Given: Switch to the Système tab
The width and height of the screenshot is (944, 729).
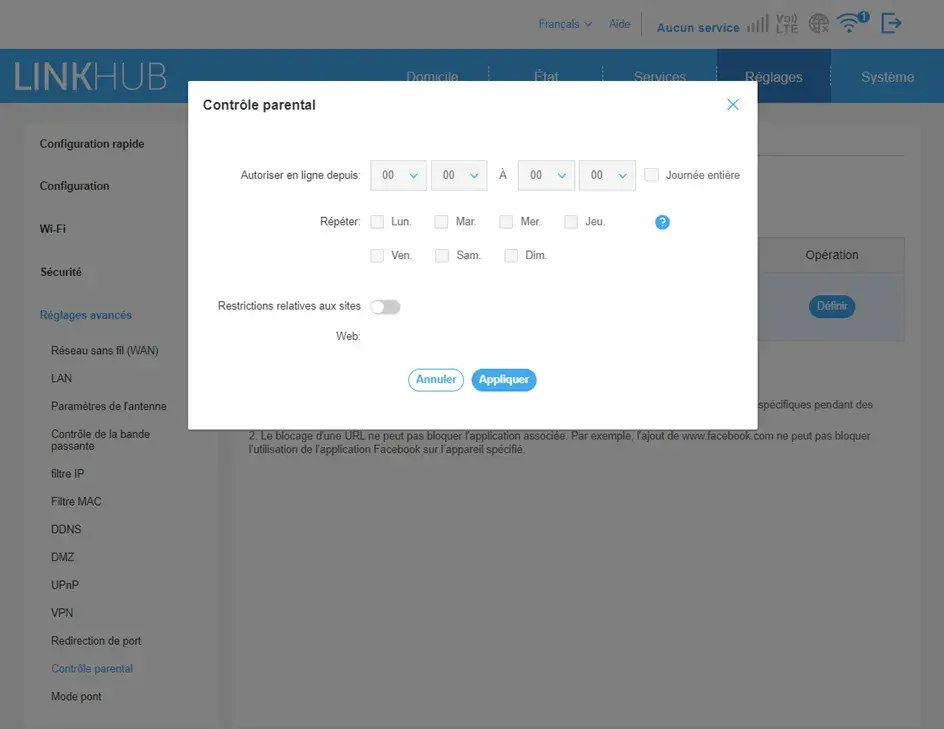Looking at the screenshot, I should pyautogui.click(x=887, y=77).
